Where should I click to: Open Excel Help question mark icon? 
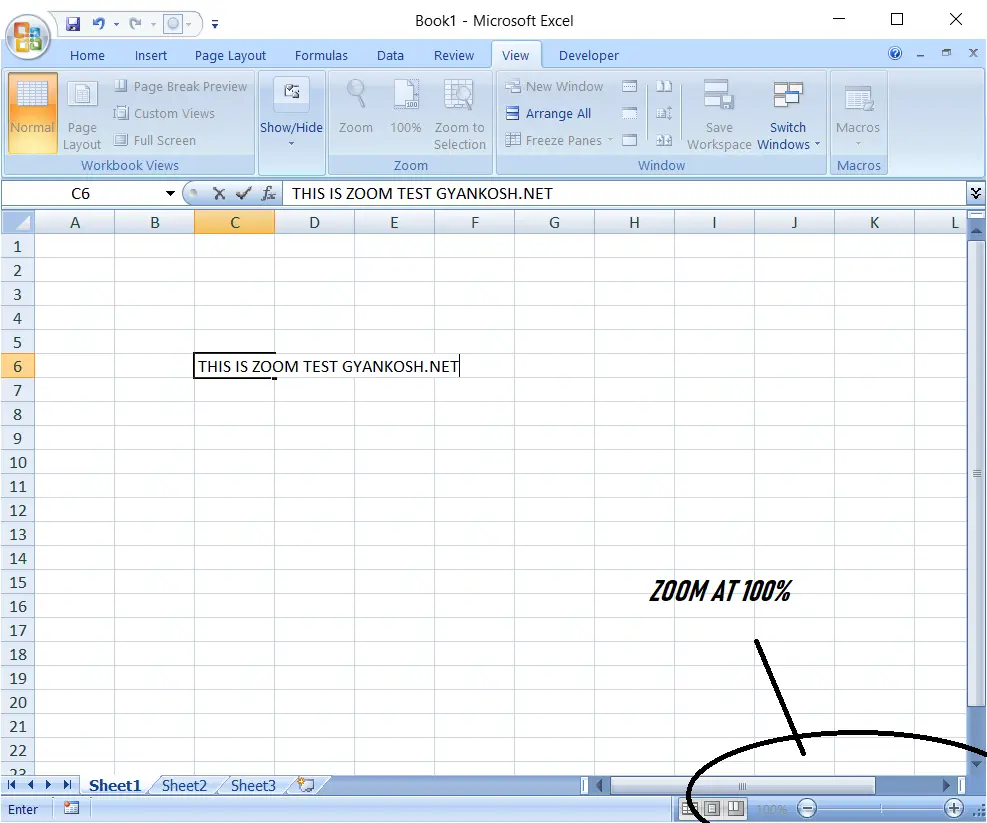point(894,54)
